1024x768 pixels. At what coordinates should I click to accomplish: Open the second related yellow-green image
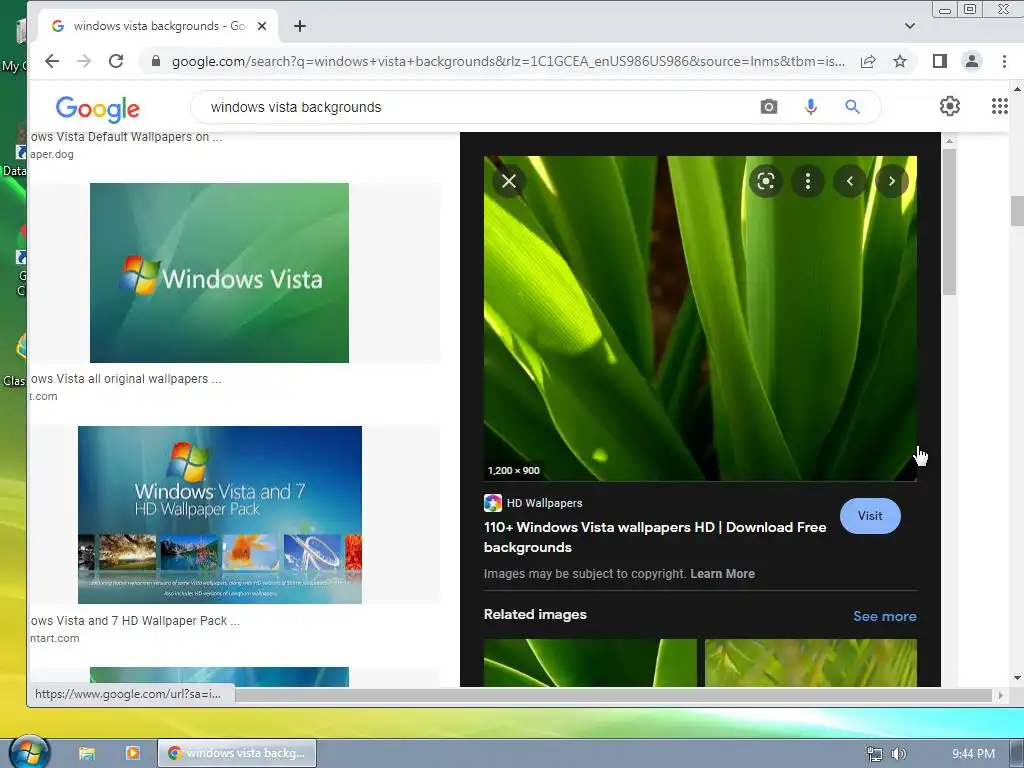(810, 663)
